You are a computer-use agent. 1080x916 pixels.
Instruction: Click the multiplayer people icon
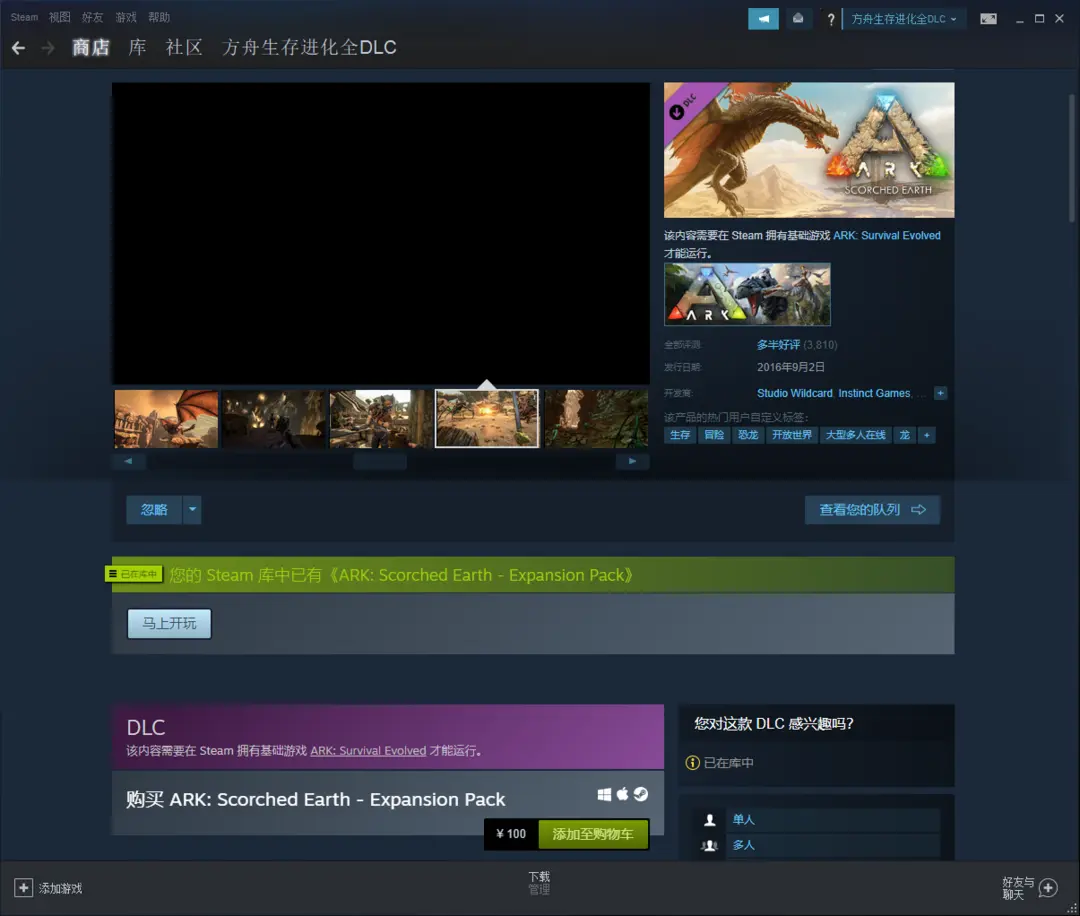pos(709,845)
